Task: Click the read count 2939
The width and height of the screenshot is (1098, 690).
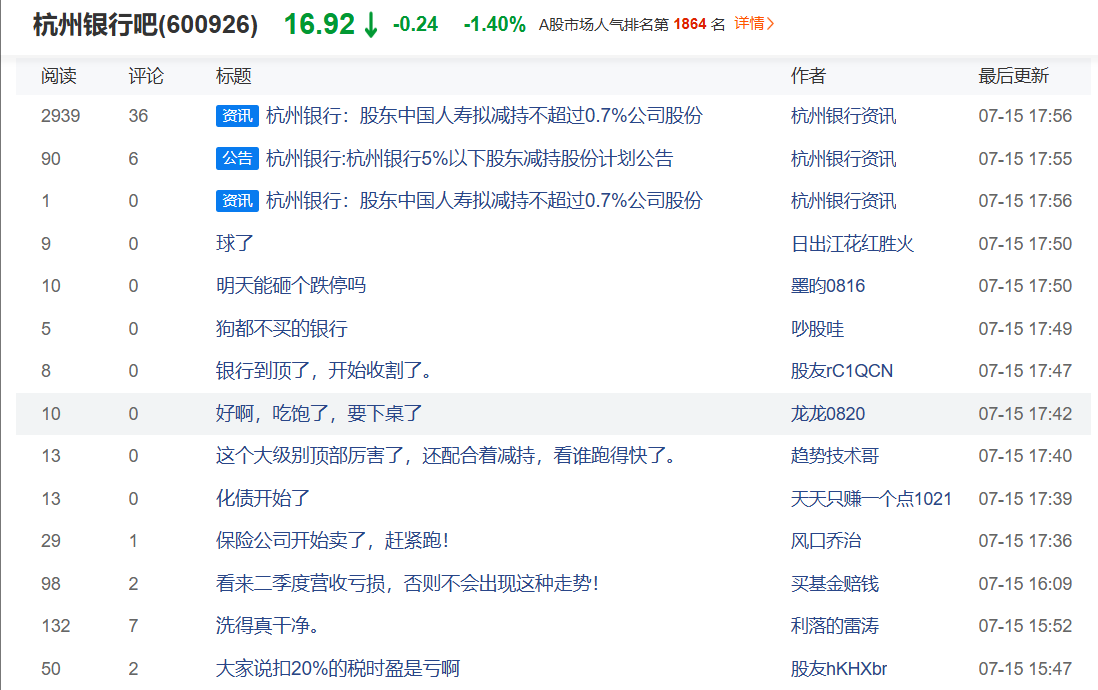Action: [60, 116]
